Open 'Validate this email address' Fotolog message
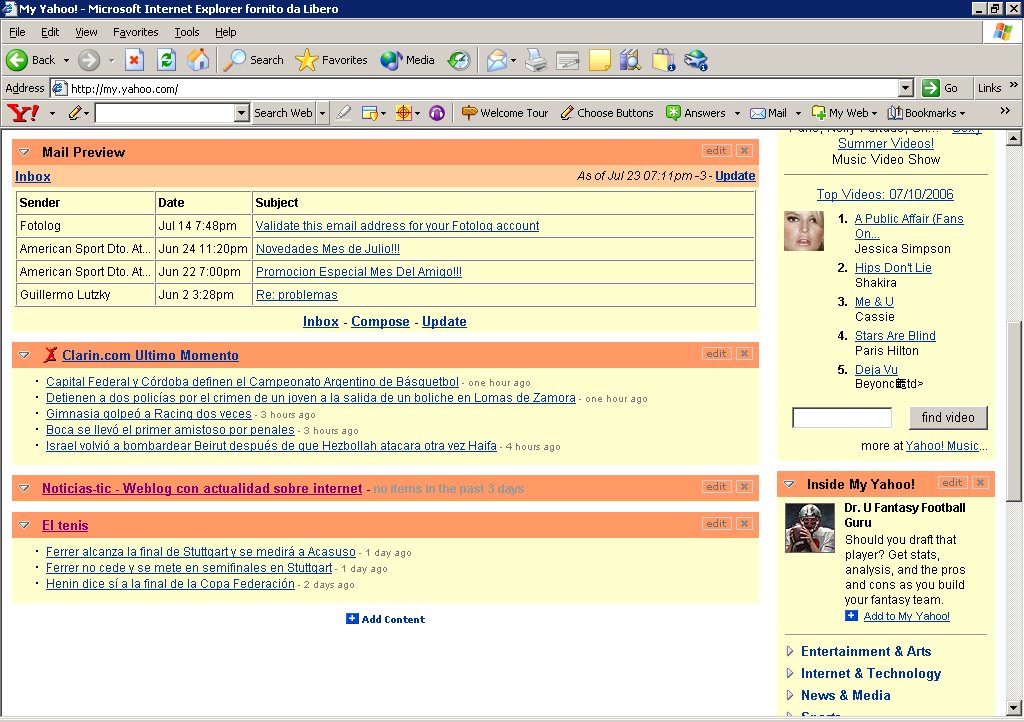 pyautogui.click(x=397, y=226)
